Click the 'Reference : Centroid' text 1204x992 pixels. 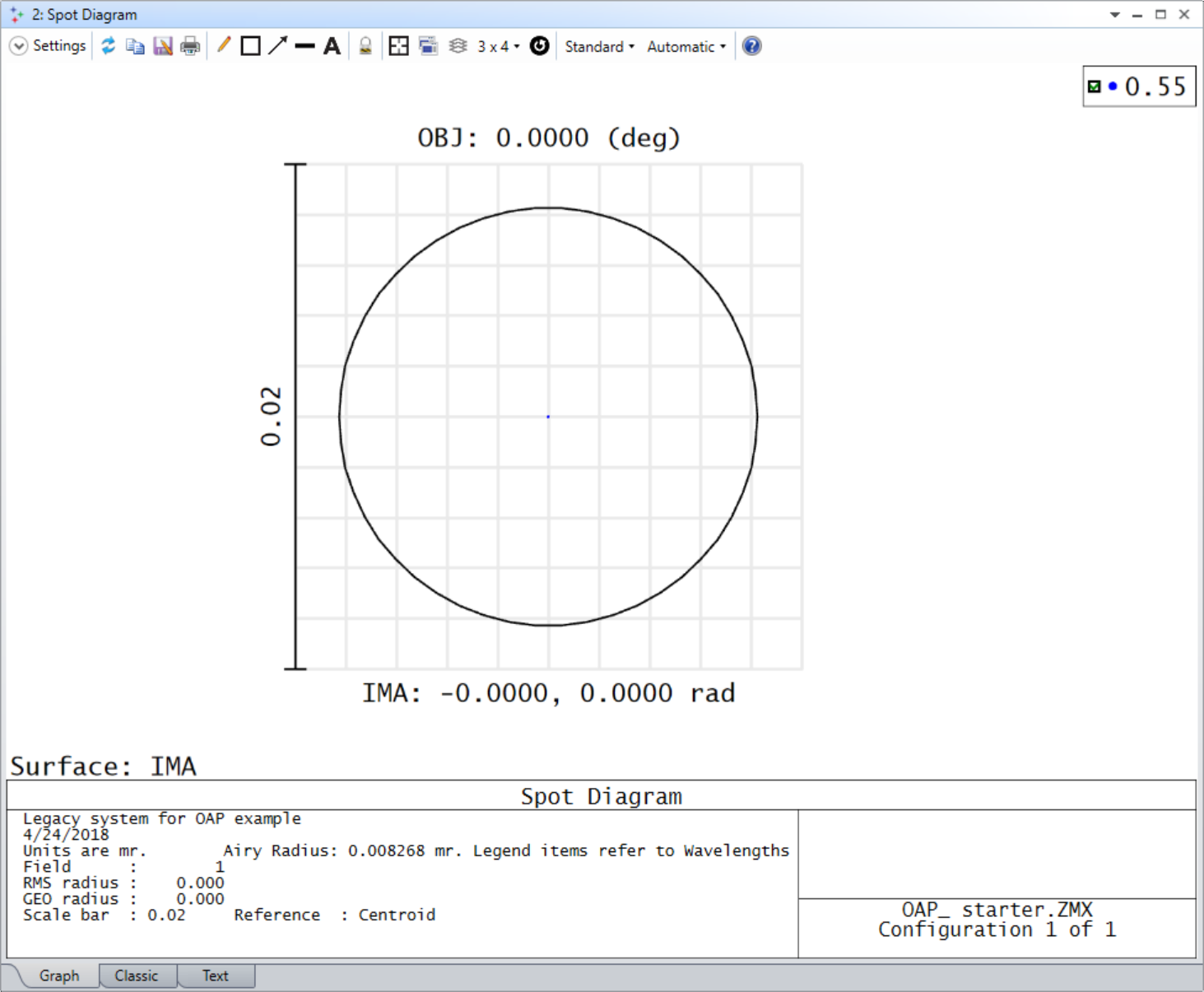335,915
